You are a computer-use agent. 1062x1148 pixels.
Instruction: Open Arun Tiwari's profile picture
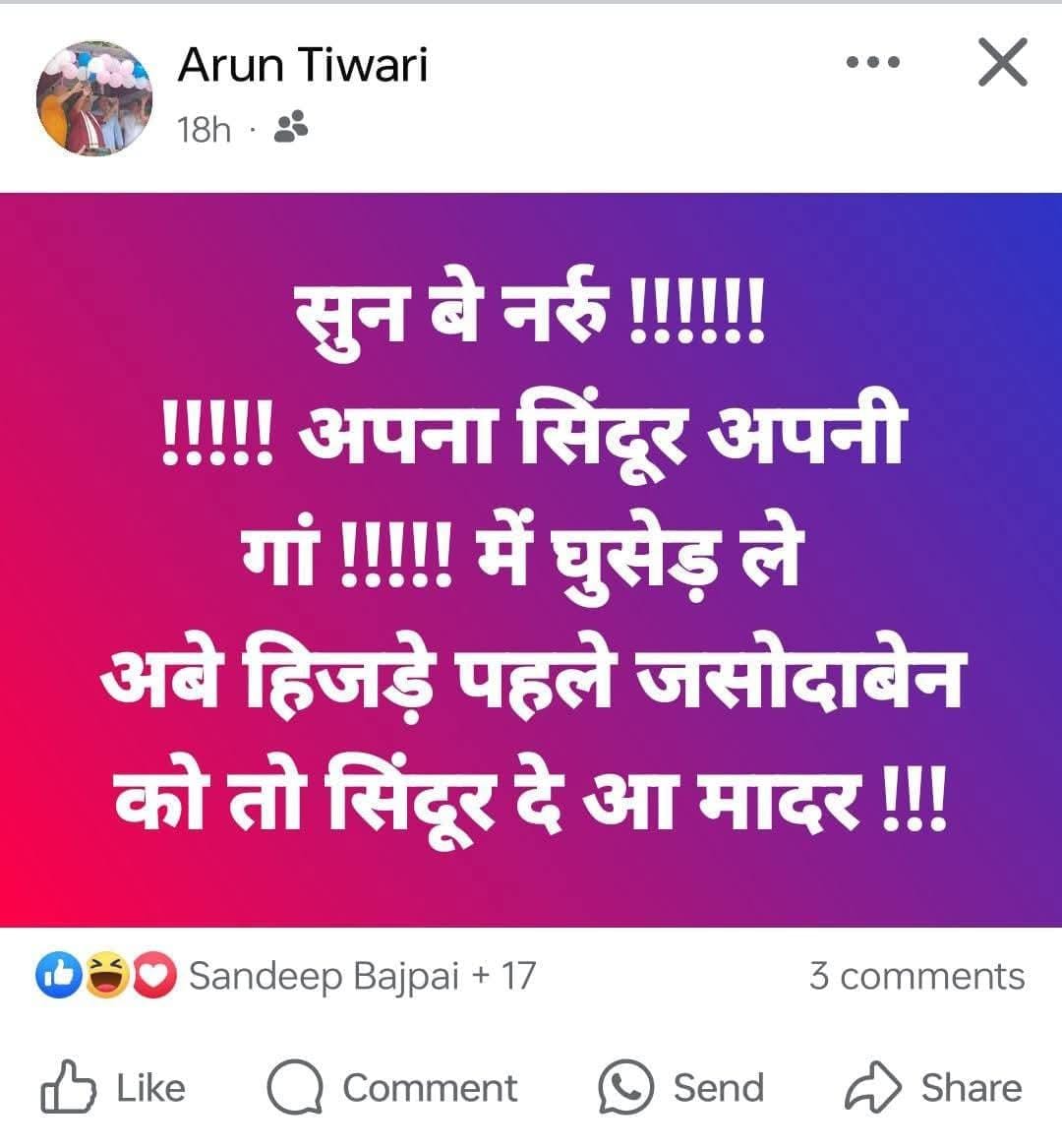[94, 98]
